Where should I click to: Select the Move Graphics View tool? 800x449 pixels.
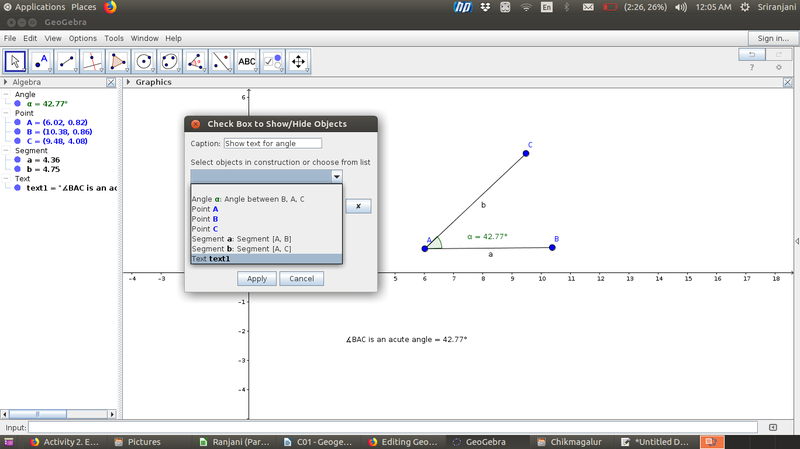[298, 61]
